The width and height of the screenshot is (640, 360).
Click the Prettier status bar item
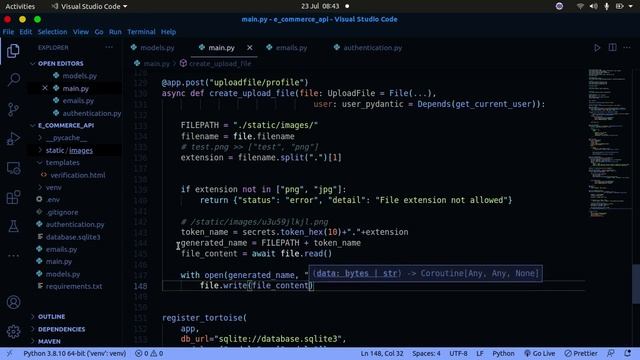[581, 353]
